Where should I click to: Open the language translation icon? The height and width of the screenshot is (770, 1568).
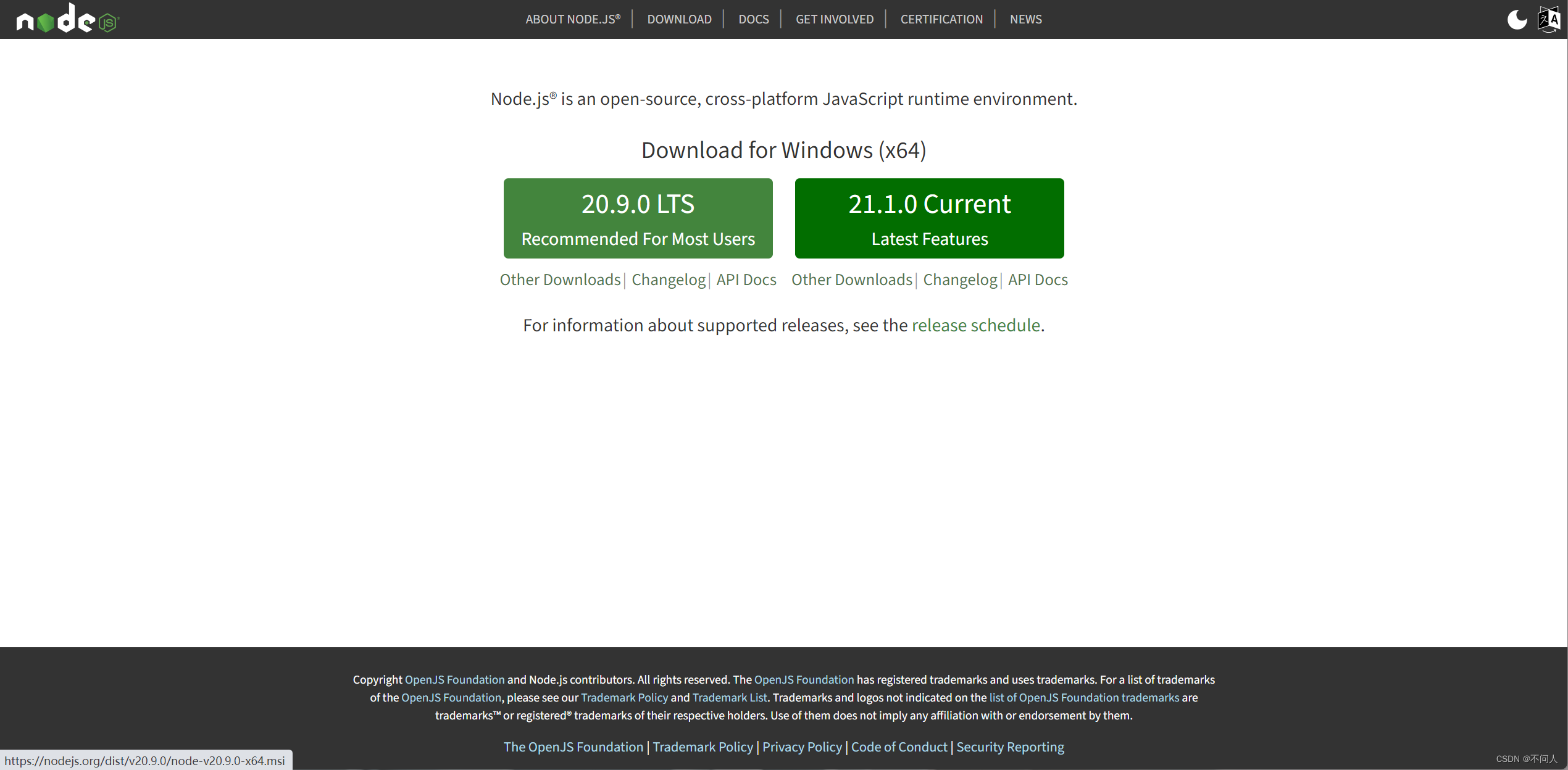pos(1549,19)
